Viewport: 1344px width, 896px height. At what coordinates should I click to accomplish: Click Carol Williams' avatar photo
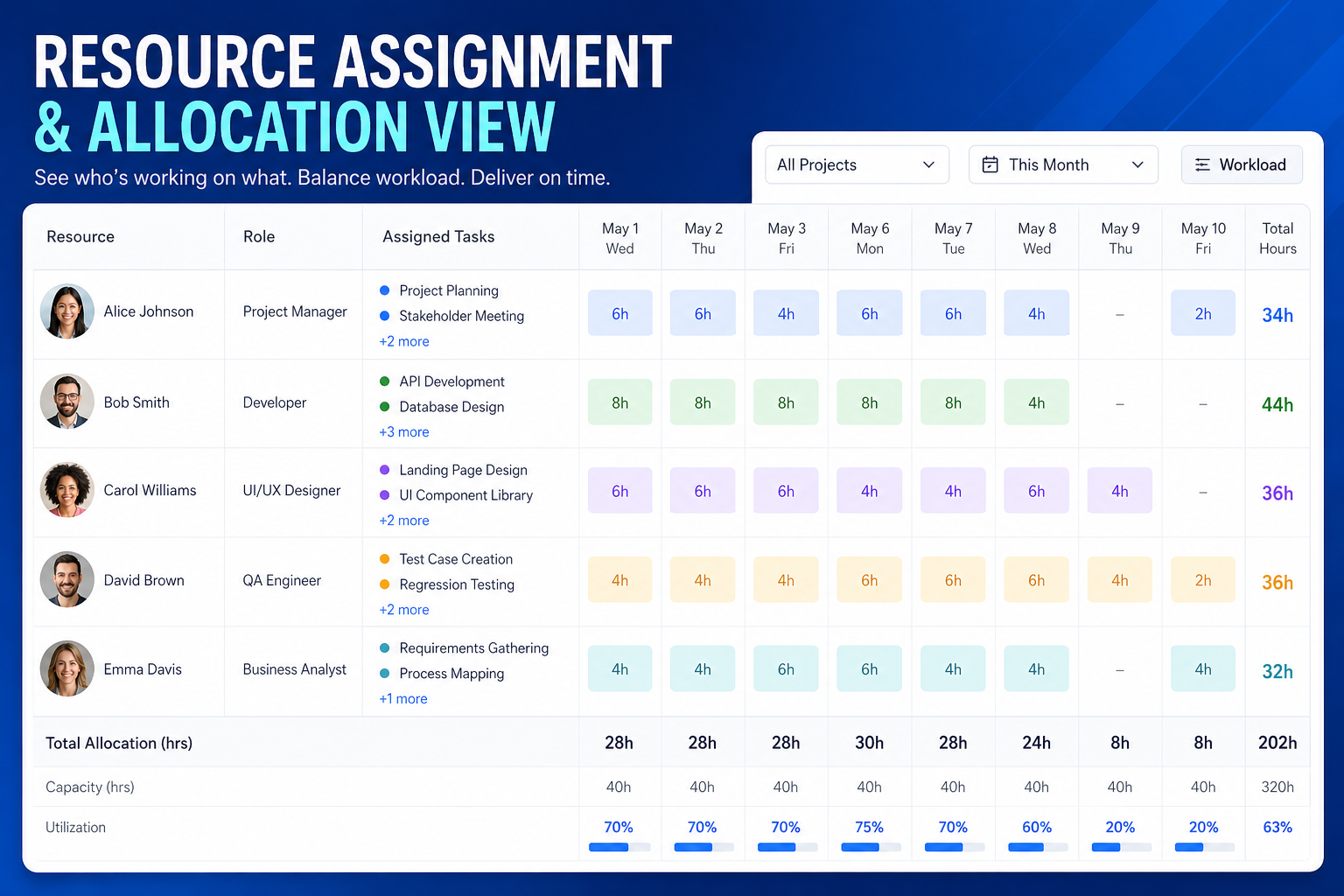pos(67,490)
